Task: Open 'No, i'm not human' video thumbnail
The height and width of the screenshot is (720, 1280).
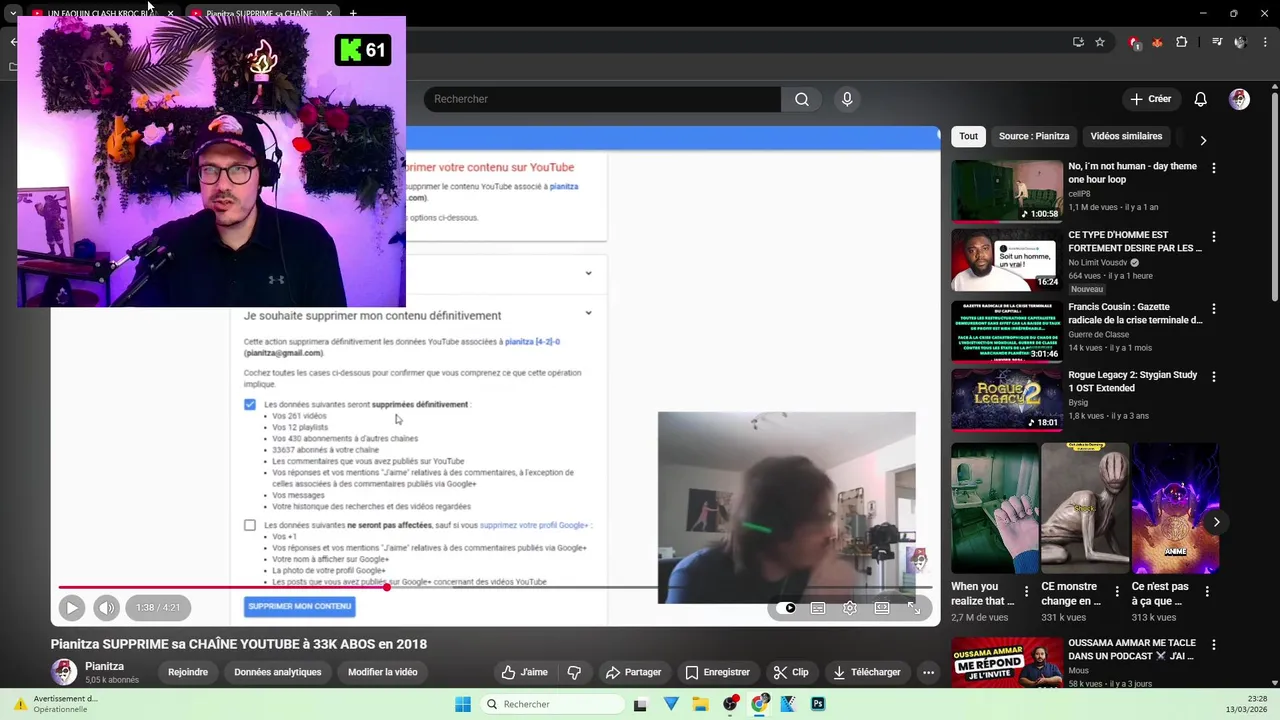Action: pos(1006,191)
